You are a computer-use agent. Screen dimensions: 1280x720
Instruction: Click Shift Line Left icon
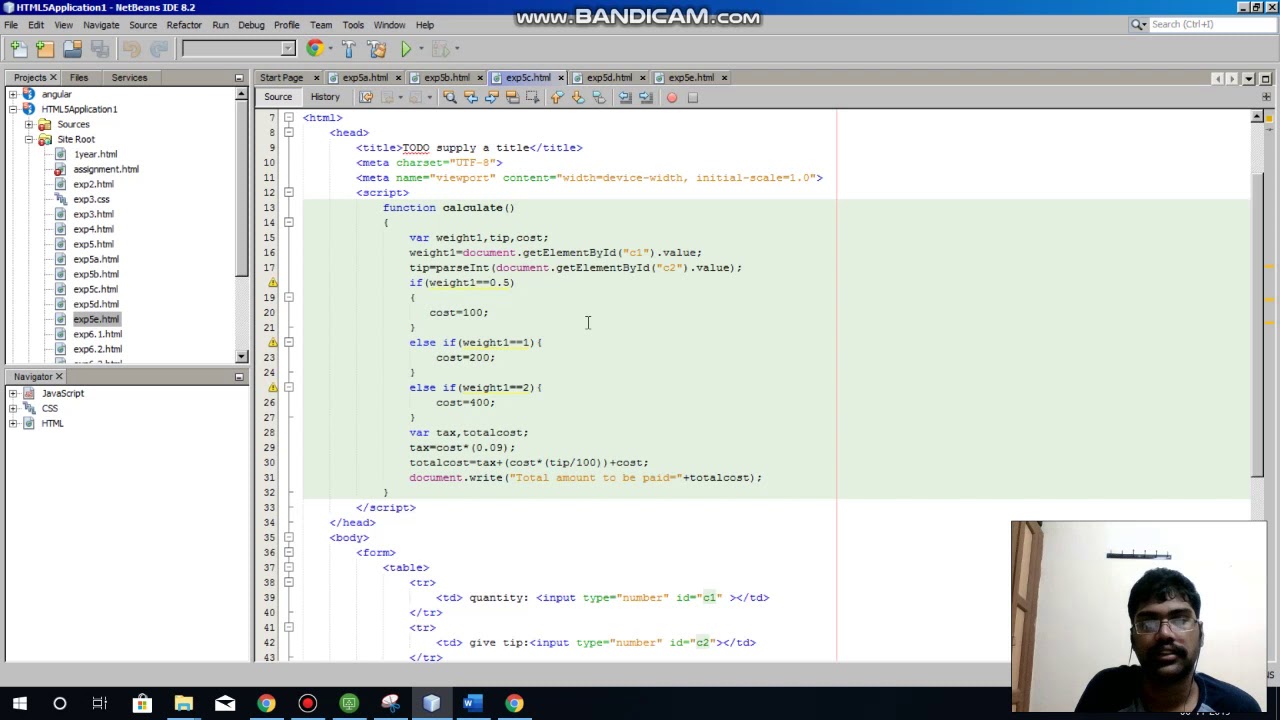coord(624,97)
